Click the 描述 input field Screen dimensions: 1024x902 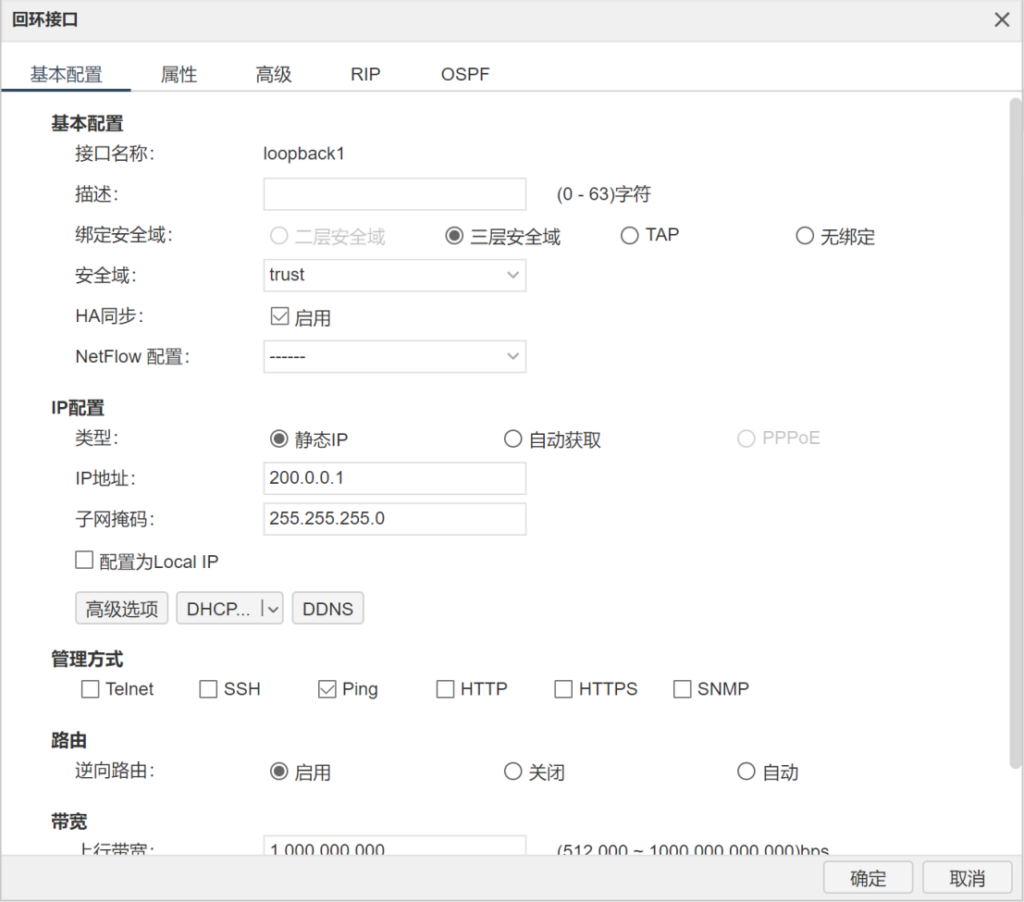(394, 194)
